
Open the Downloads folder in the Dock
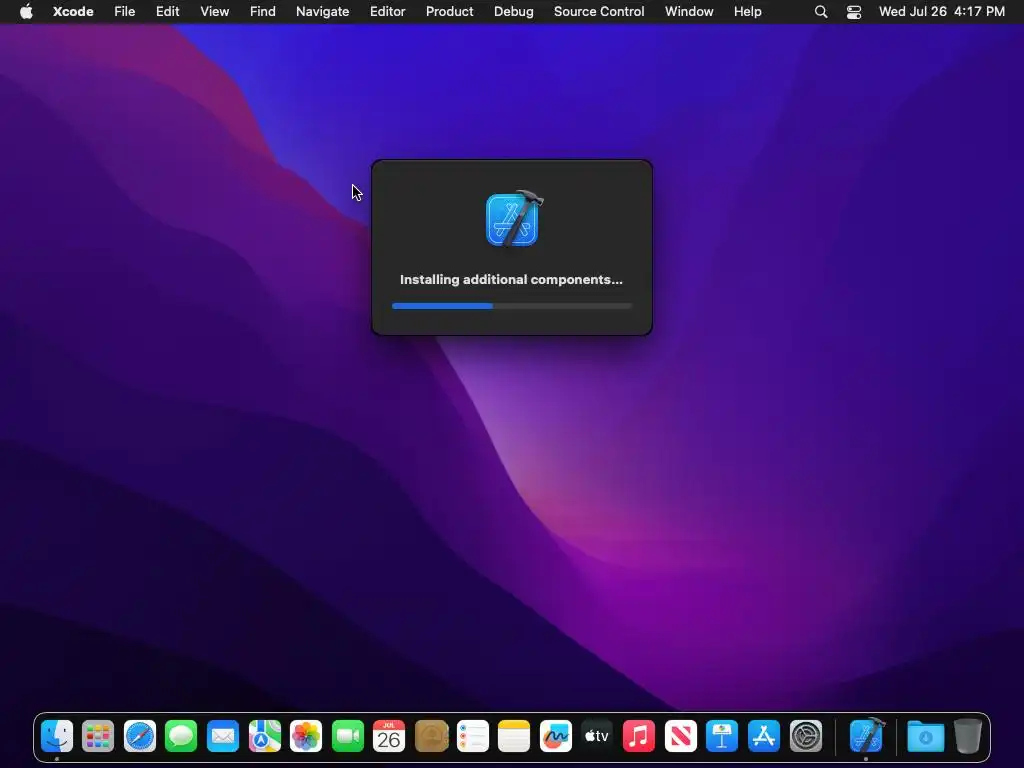925,736
